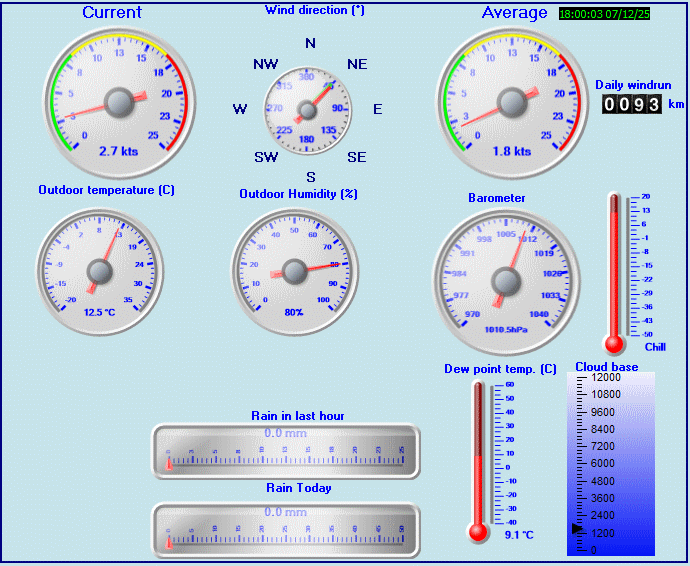690x566 pixels.
Task: Click the 1010.5hPa barometer reading
Action: coord(505,327)
